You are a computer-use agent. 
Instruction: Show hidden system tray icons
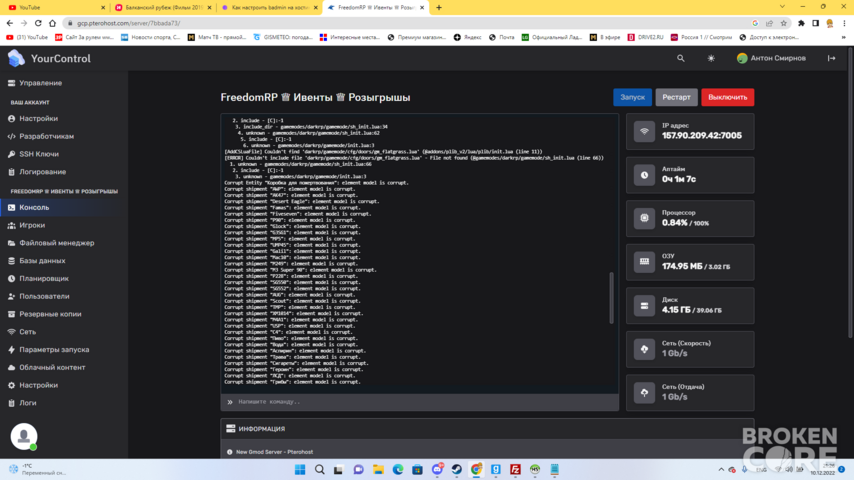click(721, 469)
